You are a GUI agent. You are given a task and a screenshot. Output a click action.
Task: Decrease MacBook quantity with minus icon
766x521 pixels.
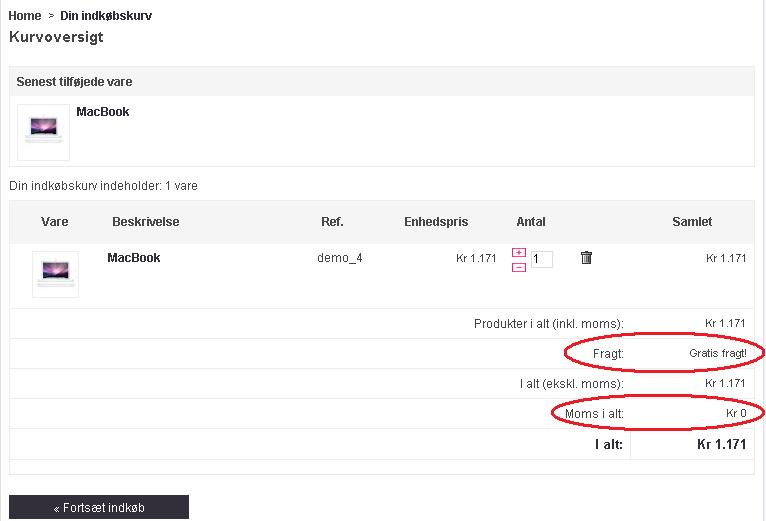pos(519,267)
